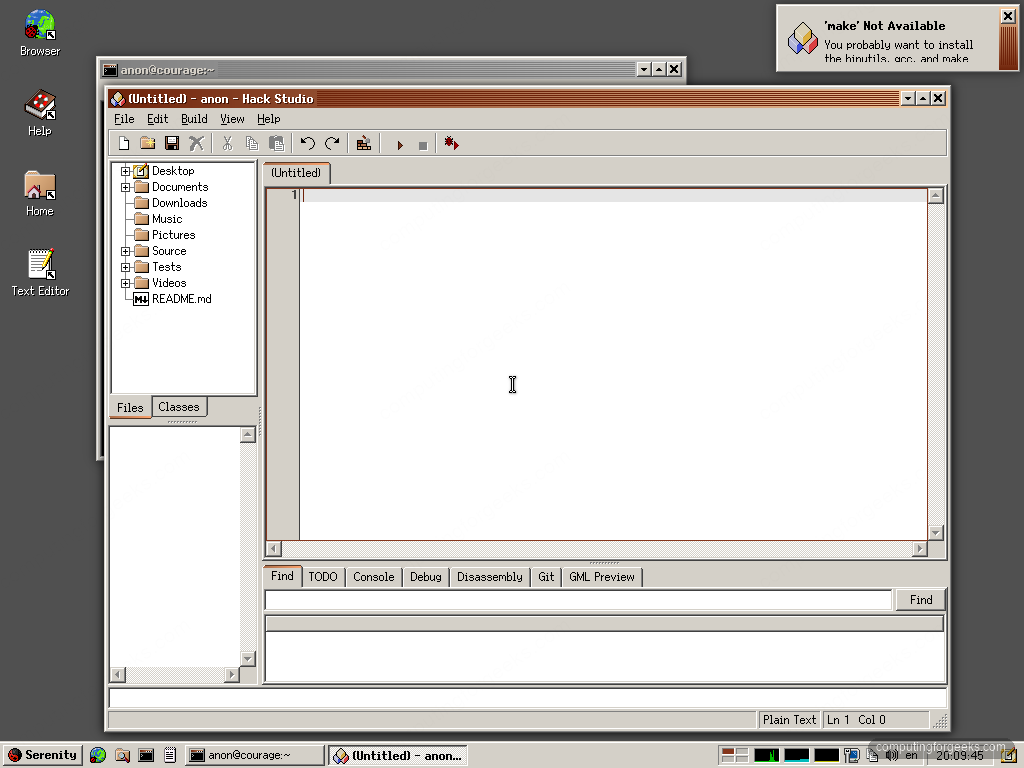Viewport: 1024px width, 768px height.
Task: Select the Music folder in tree
Action: [x=159, y=219]
